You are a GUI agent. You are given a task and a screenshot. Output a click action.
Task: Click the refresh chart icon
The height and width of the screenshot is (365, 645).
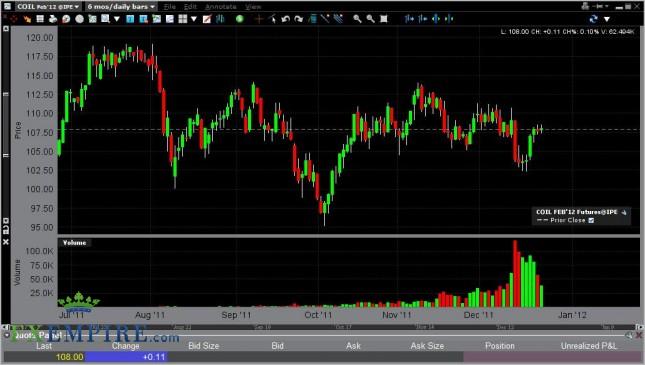593,19
